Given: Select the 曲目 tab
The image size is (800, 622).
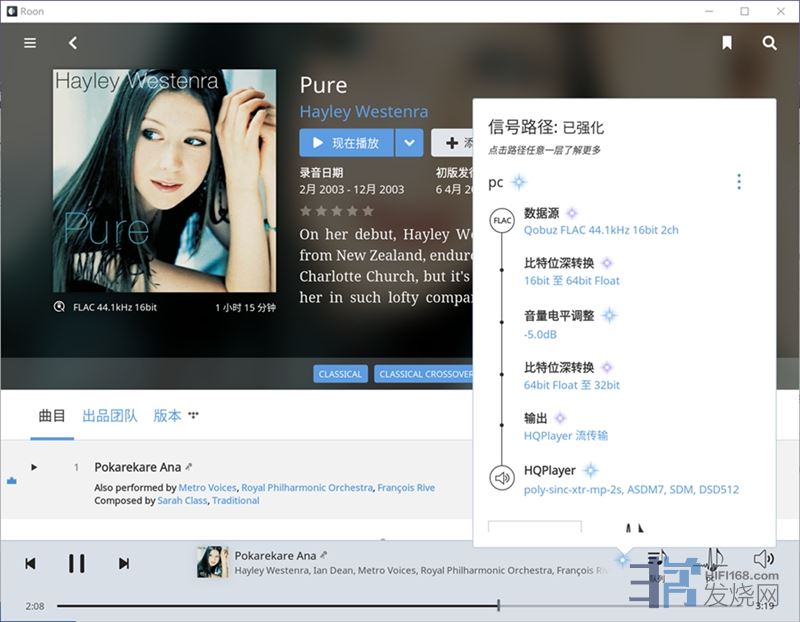Looking at the screenshot, I should (52, 415).
